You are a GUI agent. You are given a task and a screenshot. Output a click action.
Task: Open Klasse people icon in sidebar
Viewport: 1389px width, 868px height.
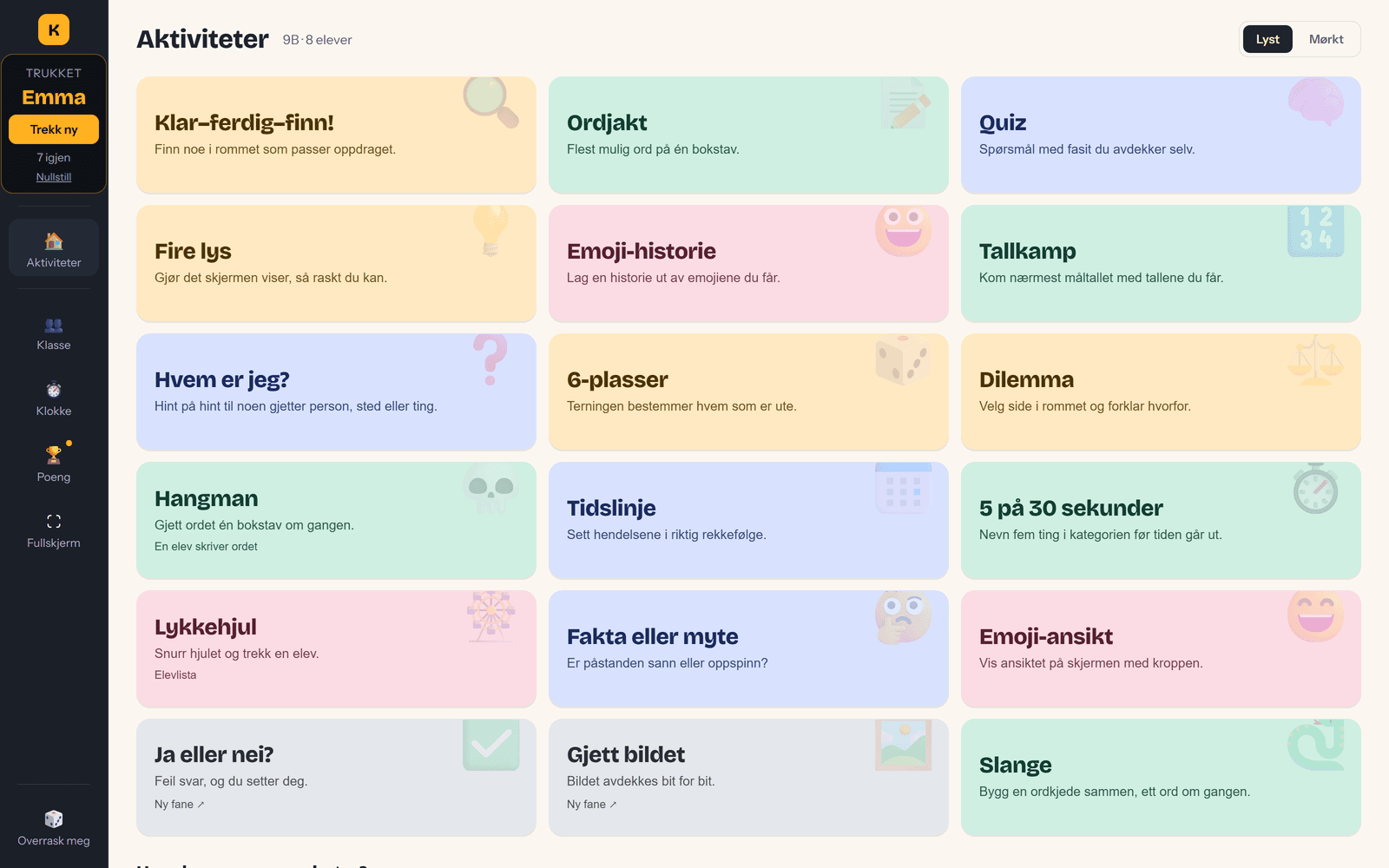click(x=54, y=325)
